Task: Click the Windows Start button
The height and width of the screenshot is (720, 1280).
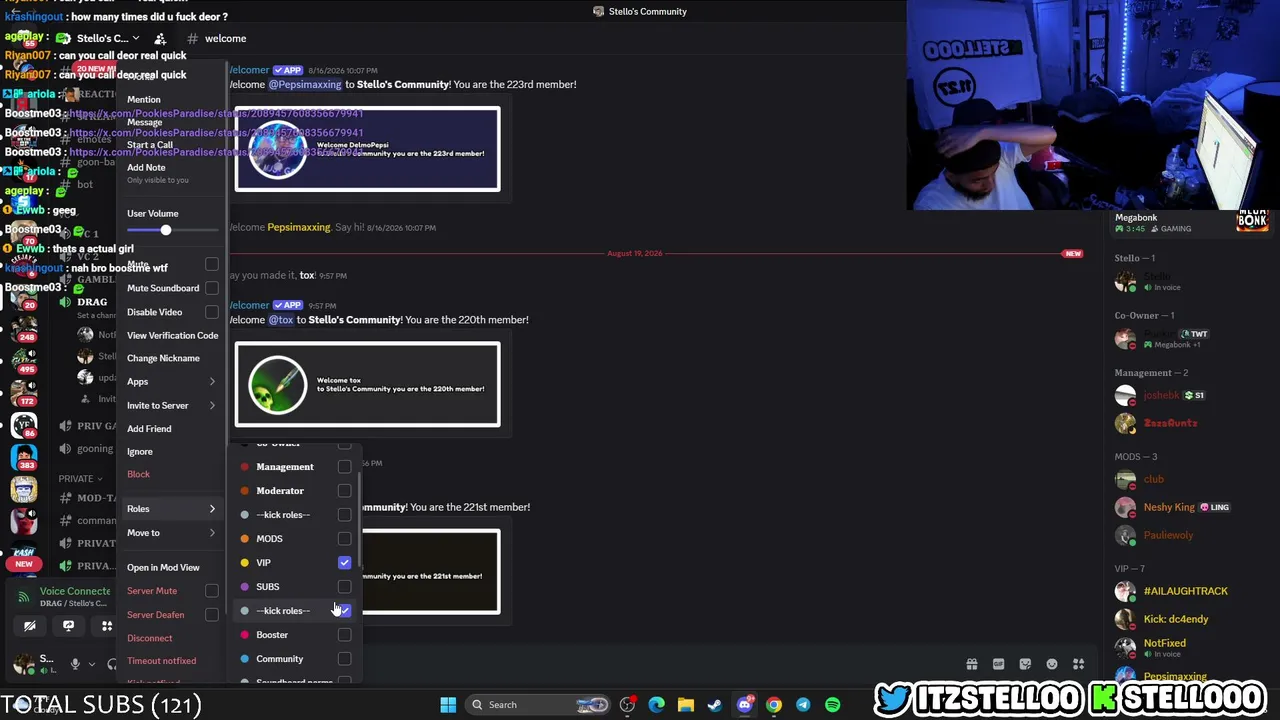Action: (448, 705)
